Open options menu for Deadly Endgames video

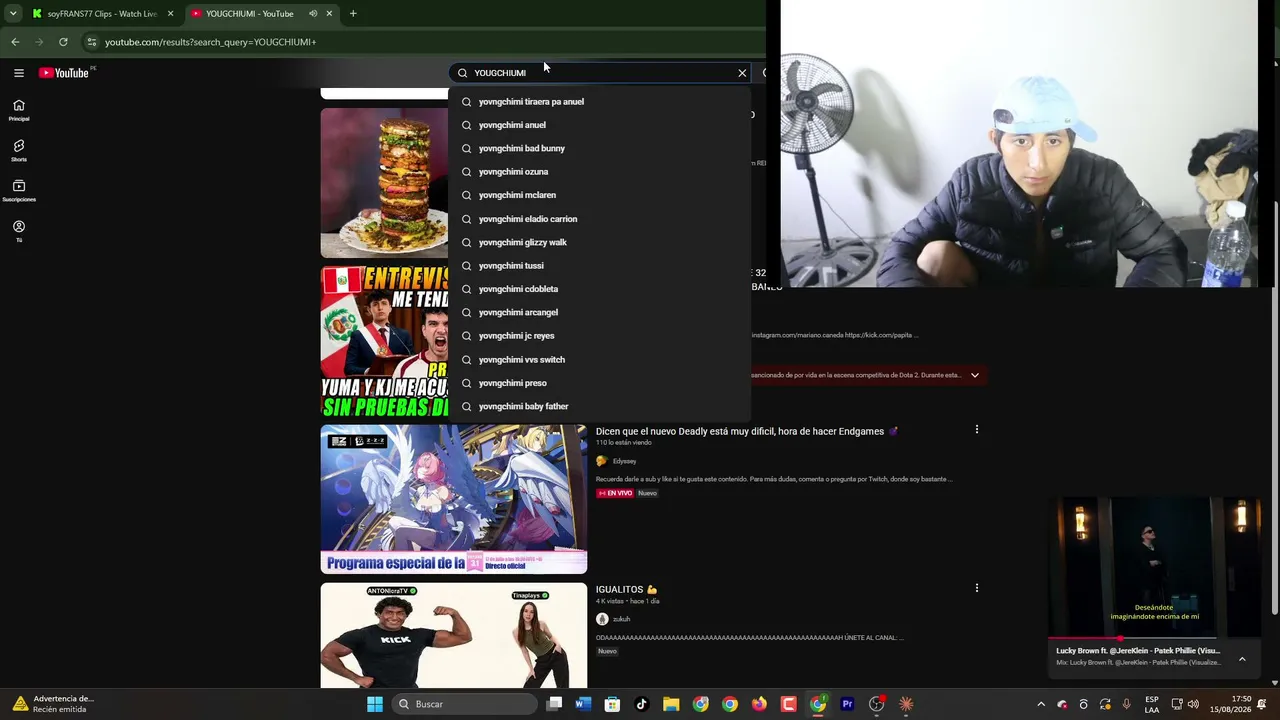pyautogui.click(x=977, y=430)
